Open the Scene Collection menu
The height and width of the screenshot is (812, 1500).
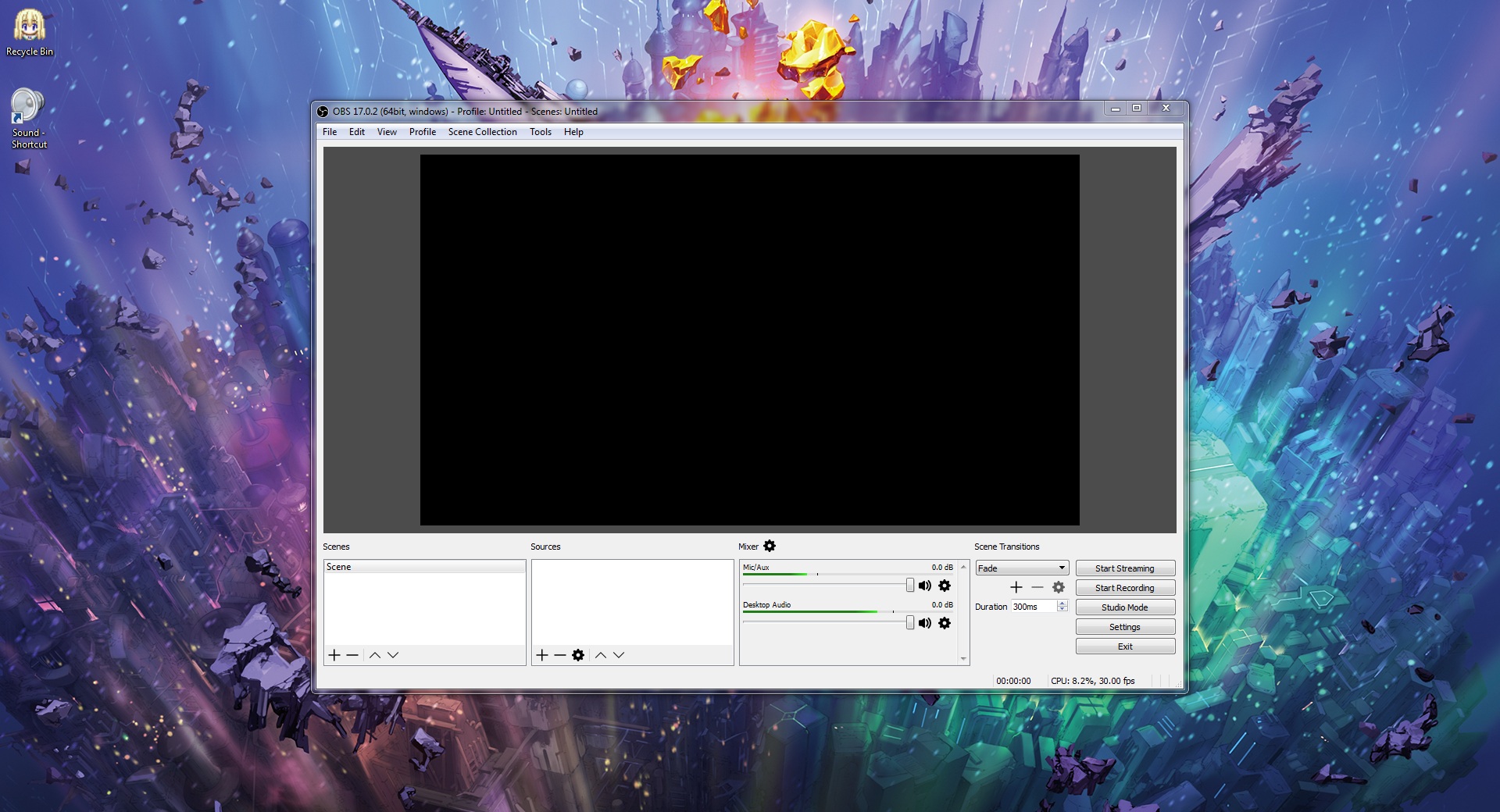(x=483, y=132)
